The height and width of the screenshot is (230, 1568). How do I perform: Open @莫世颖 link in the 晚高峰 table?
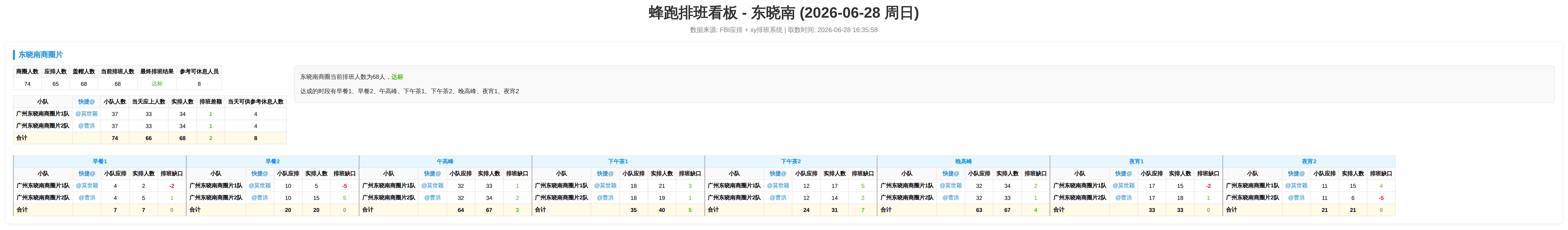pyautogui.click(x=951, y=185)
